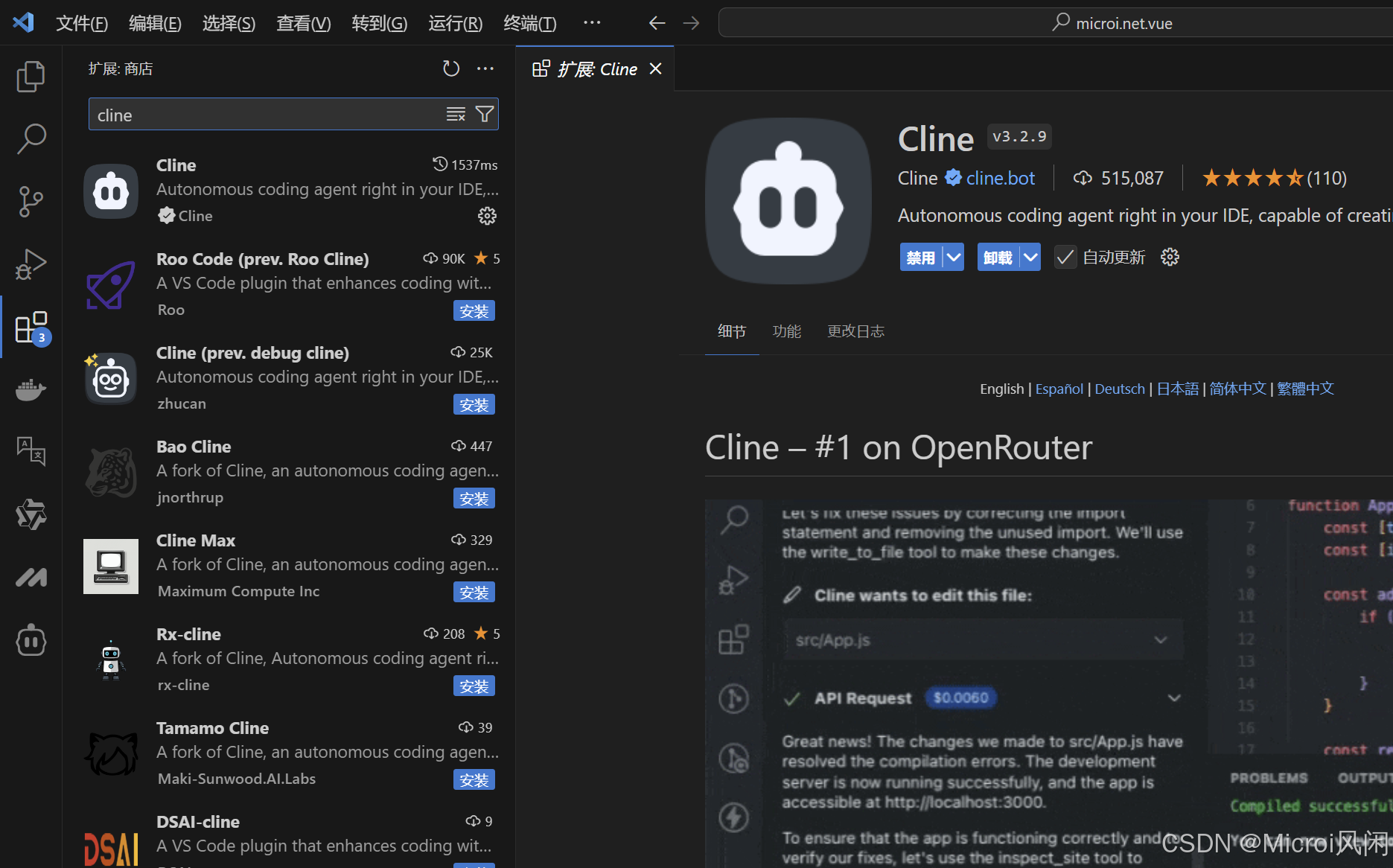The width and height of the screenshot is (1393, 868).
Task: Install the Cline Max extension
Action: 474,592
